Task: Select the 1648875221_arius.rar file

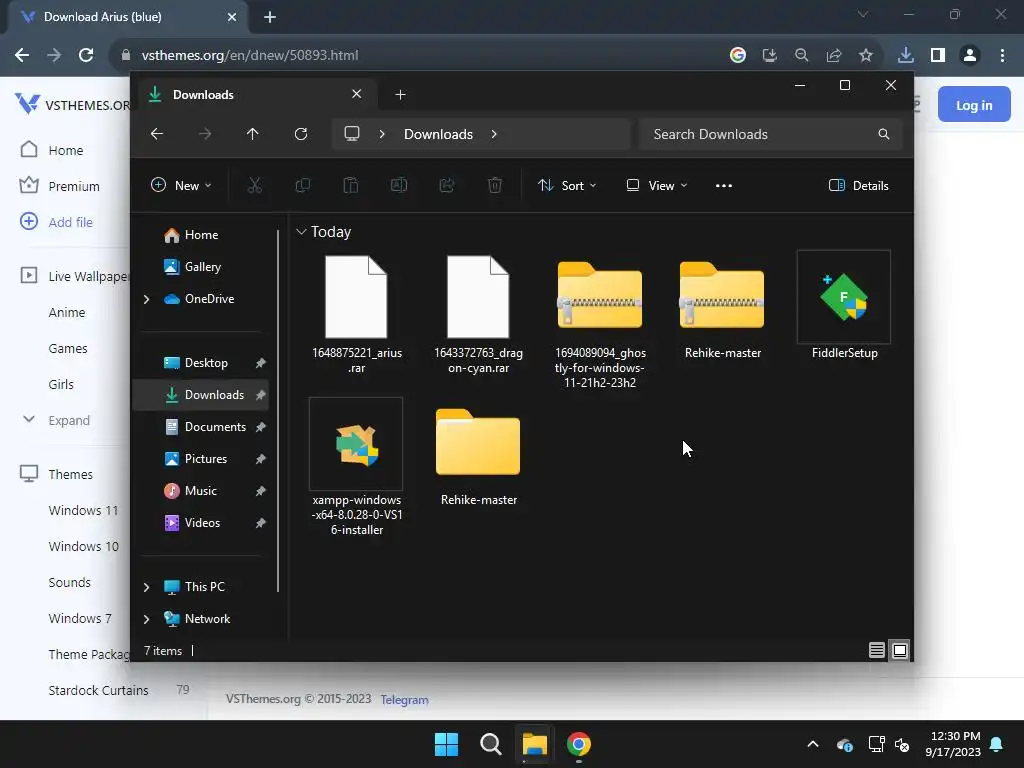Action: click(357, 315)
